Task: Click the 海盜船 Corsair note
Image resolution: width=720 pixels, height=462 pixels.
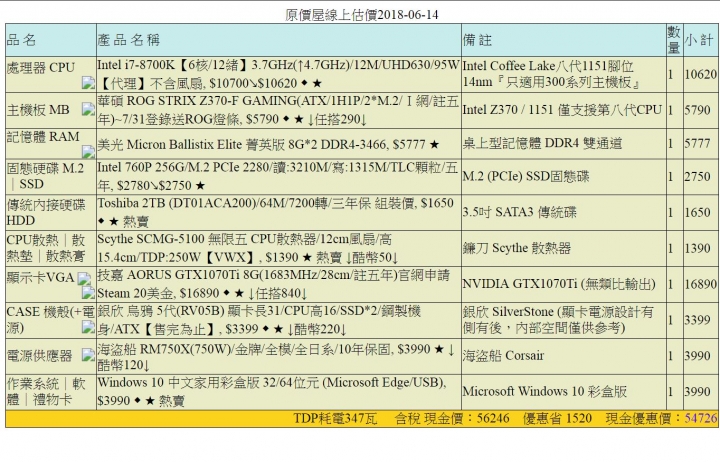Action: [x=503, y=355]
